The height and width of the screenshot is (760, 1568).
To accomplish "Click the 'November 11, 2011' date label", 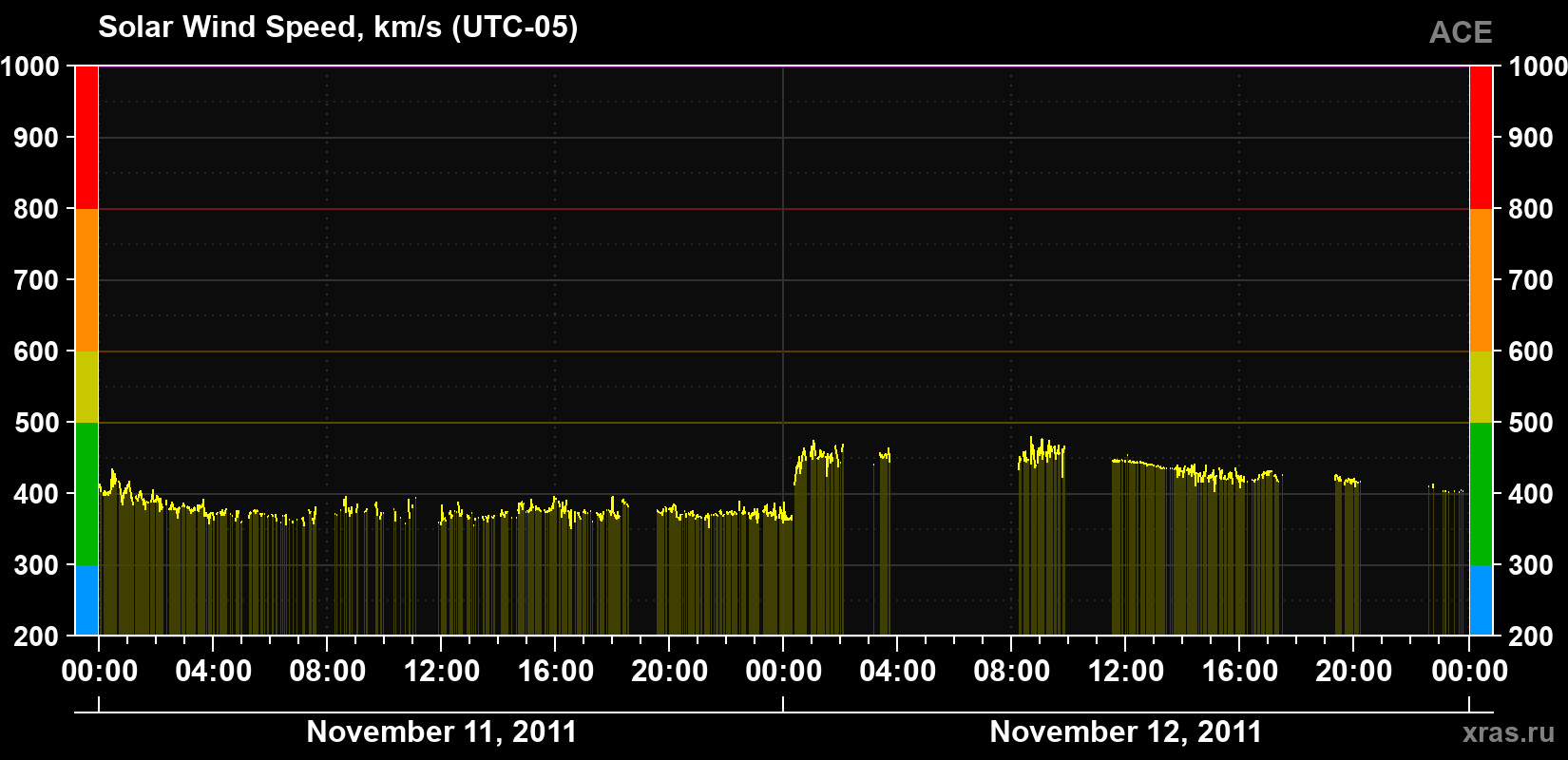I will 442,731.
